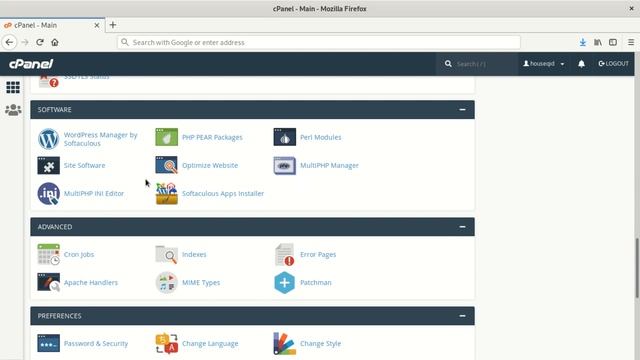Open the Site Software link
This screenshot has height=360, width=640.
click(x=84, y=165)
